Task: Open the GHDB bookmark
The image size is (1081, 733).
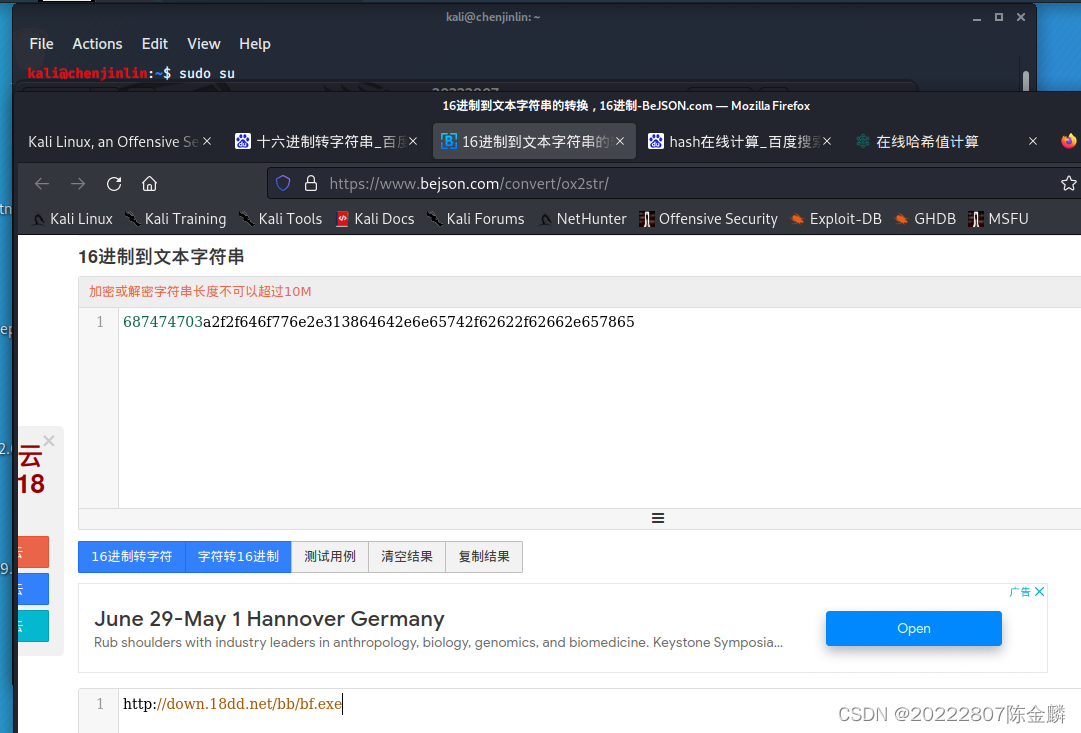Action: [x=925, y=219]
